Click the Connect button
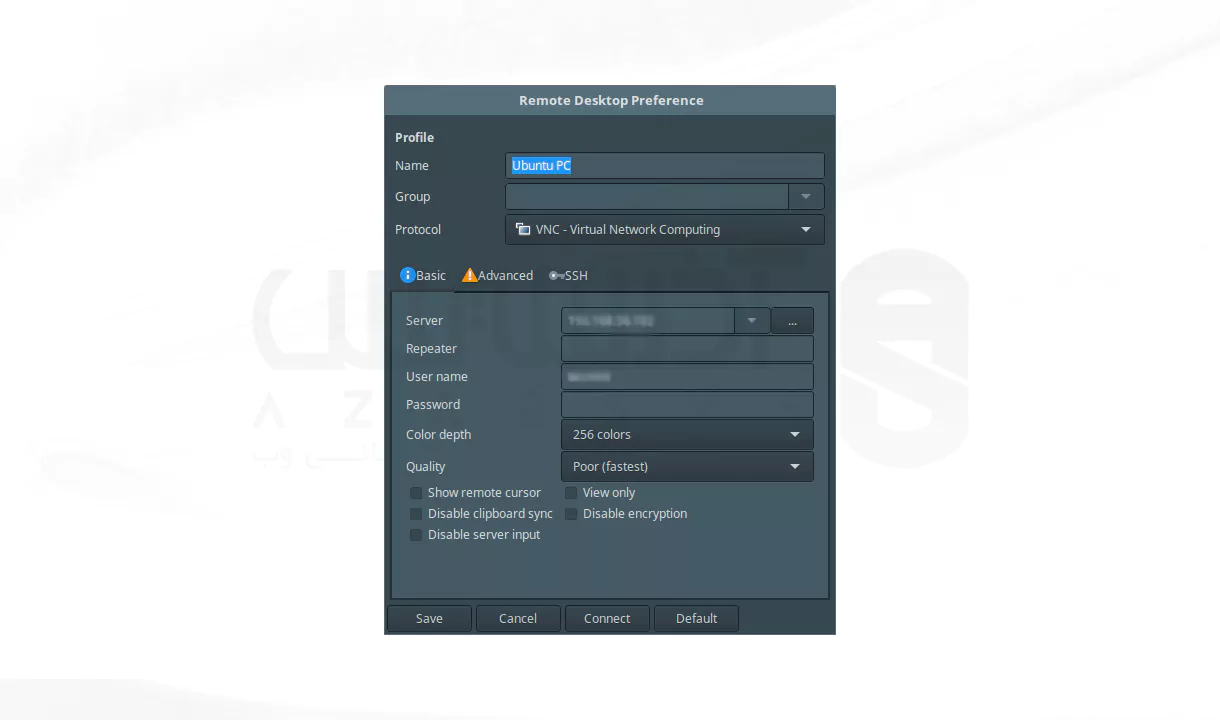 [607, 618]
